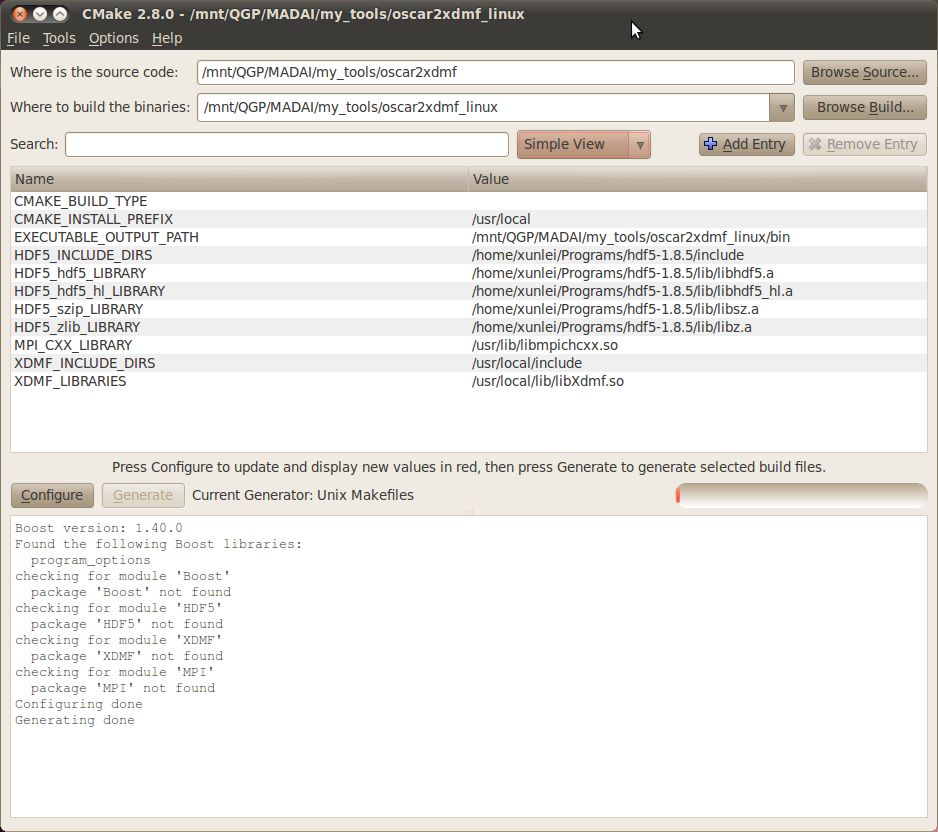Focus the Search input field
Screen dimensions: 938x832
tap(287, 145)
